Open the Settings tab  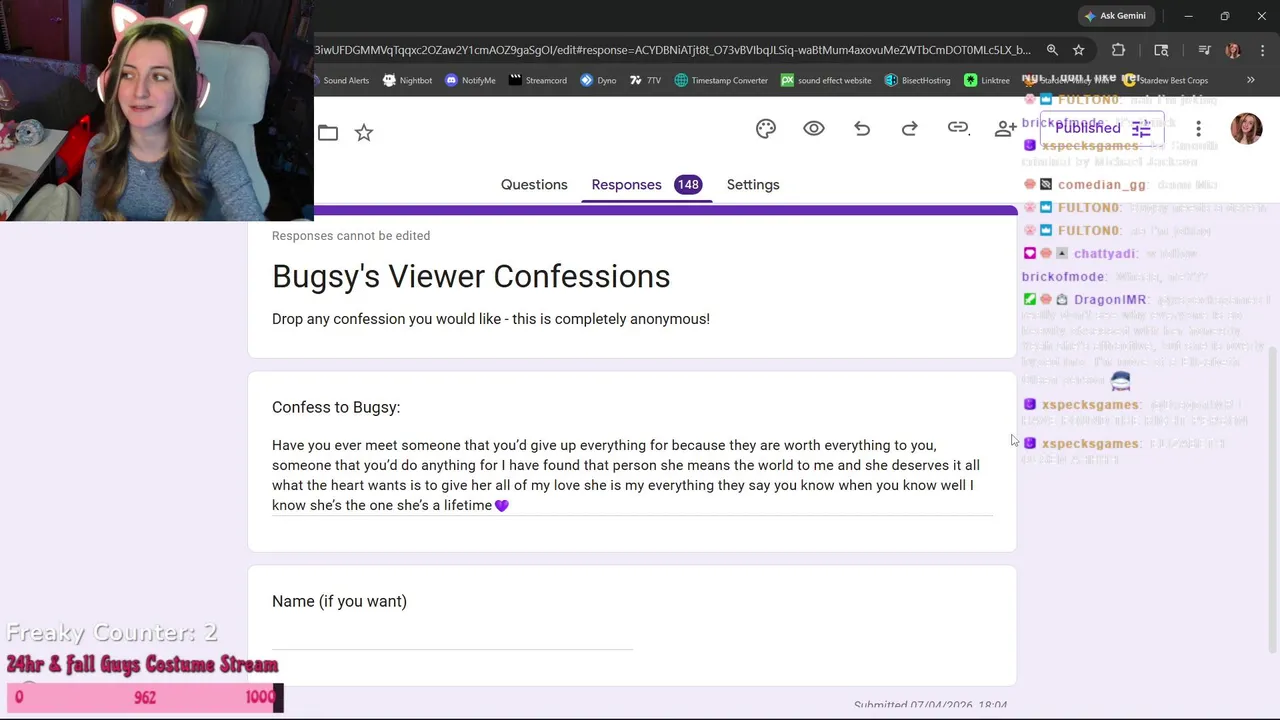click(753, 184)
